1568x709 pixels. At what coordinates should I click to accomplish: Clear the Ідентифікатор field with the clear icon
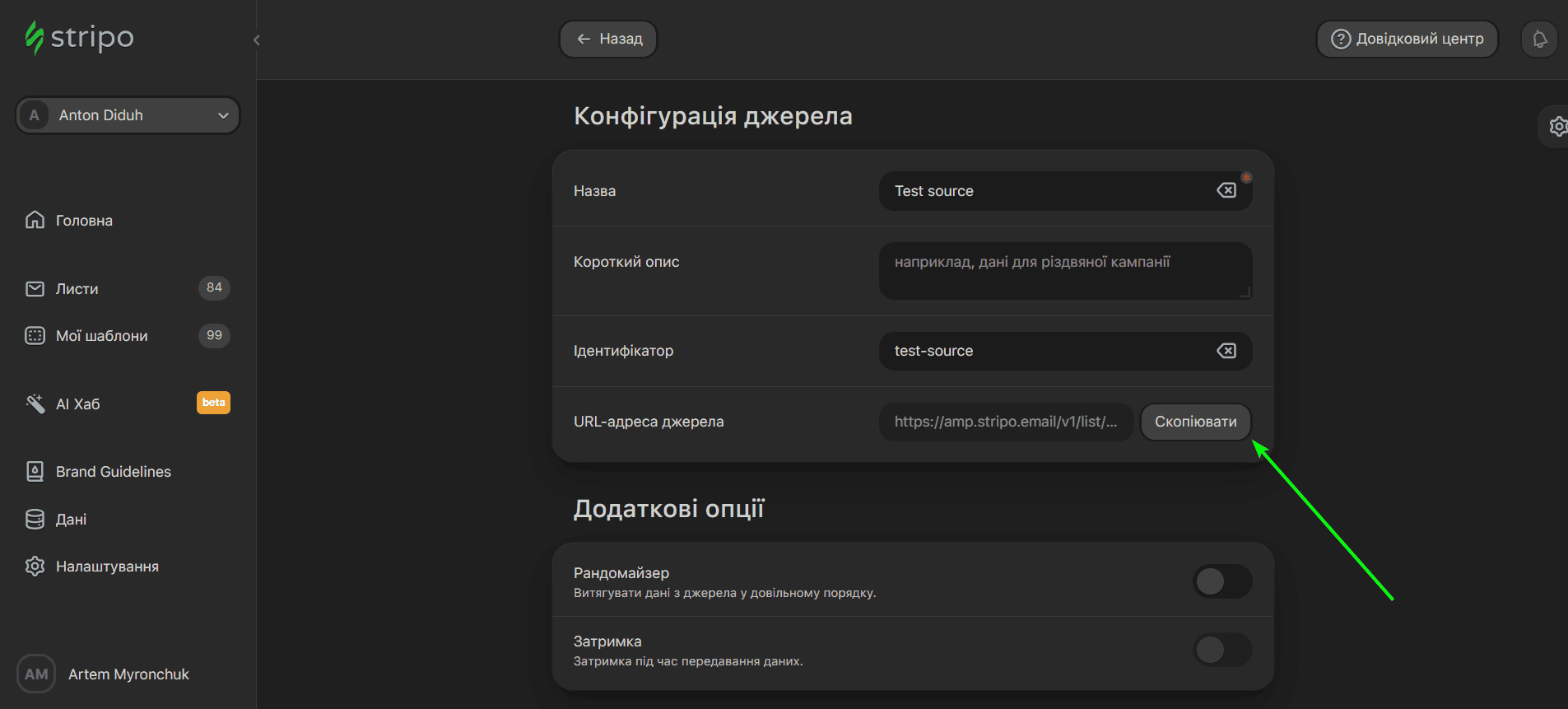click(x=1226, y=351)
